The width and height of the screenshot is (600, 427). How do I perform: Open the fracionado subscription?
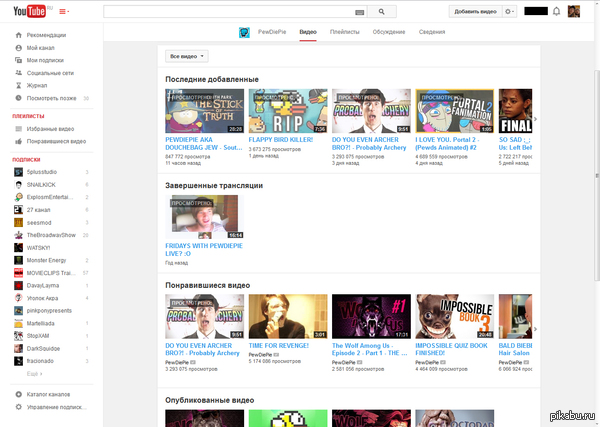tap(40, 361)
